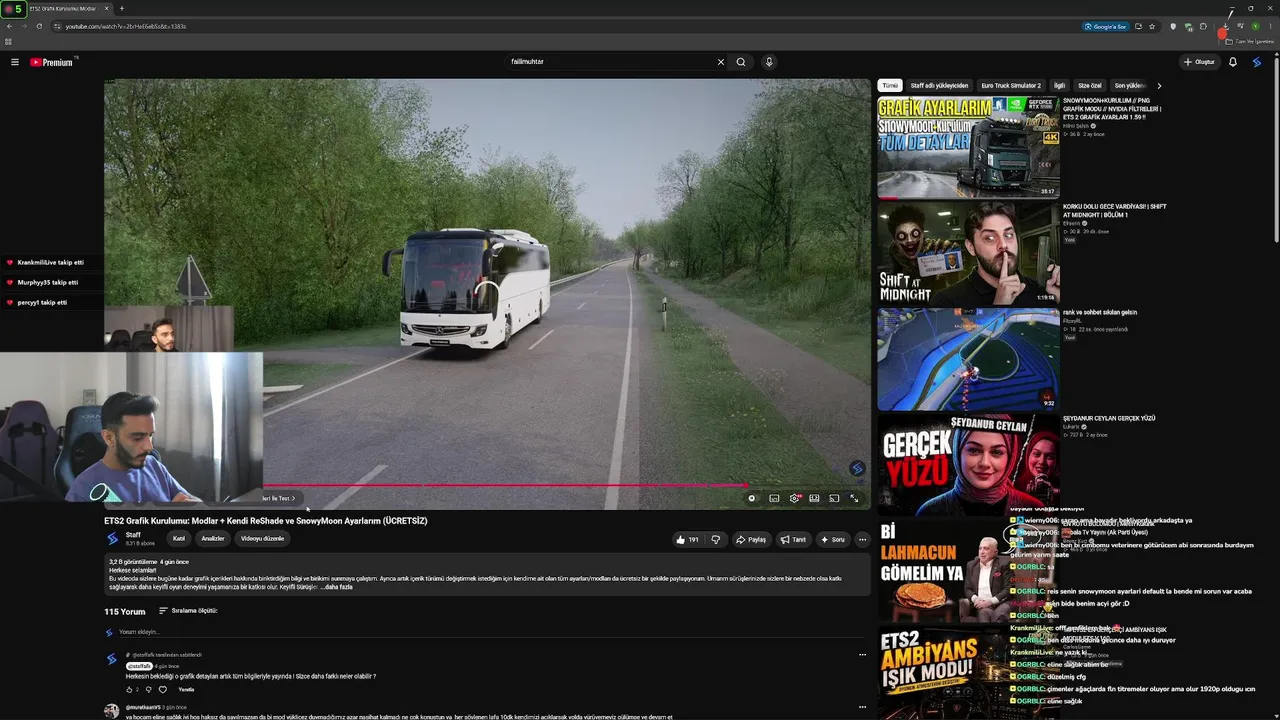
Task: Click the comments count 115 Yorum
Action: (x=125, y=611)
